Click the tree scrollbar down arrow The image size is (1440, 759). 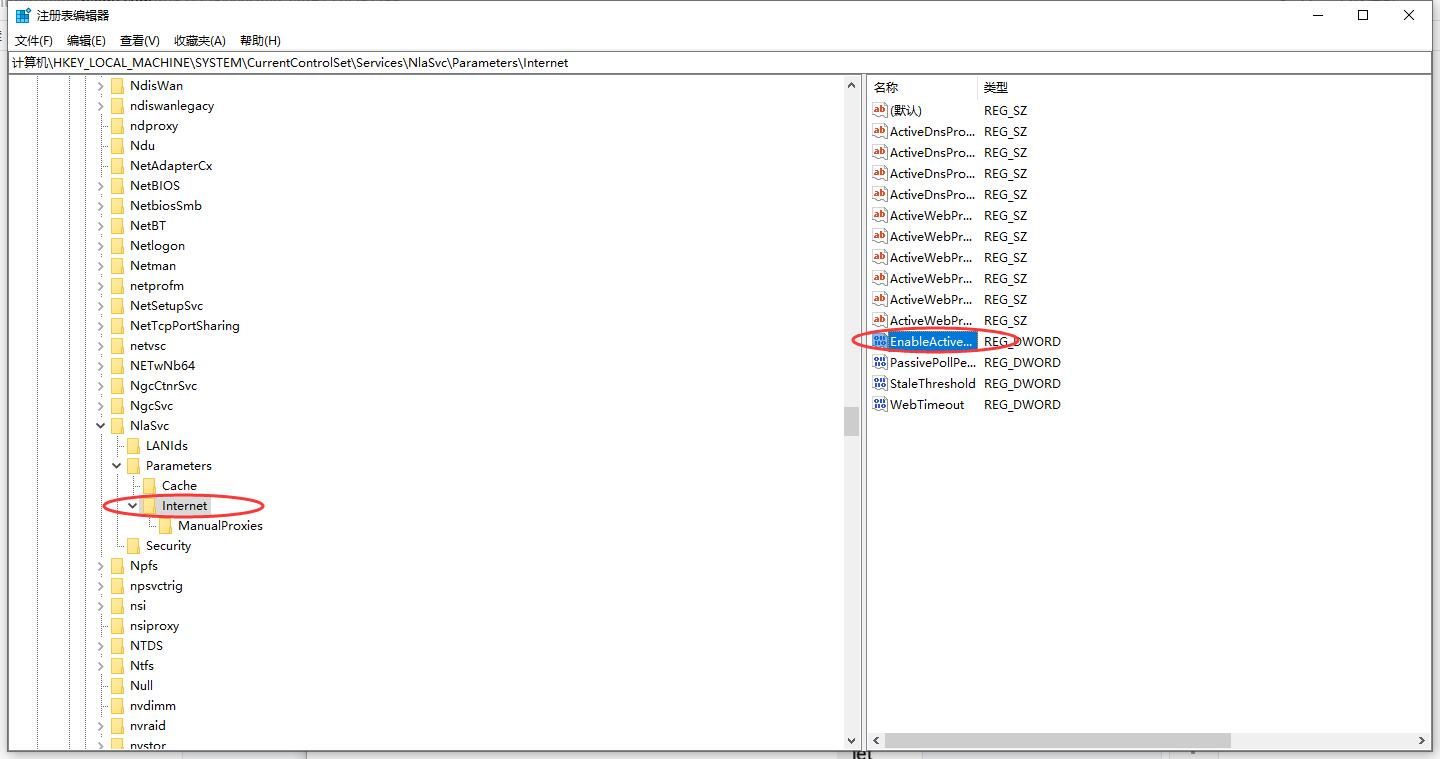[851, 741]
